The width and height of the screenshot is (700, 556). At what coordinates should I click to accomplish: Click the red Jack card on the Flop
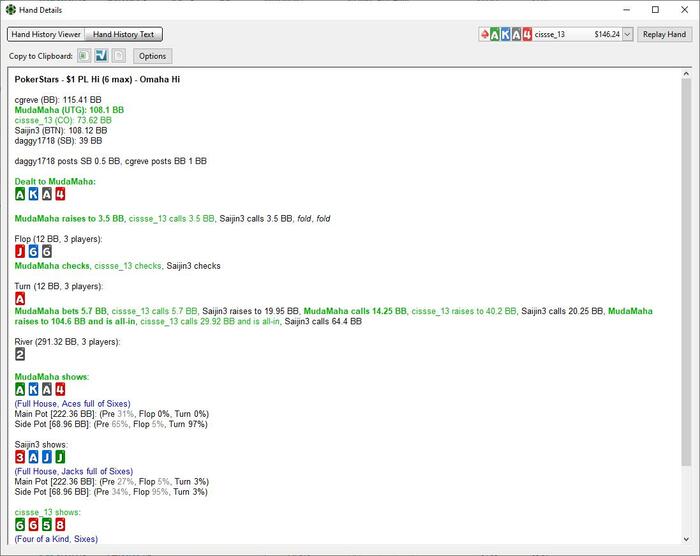click(x=20, y=251)
